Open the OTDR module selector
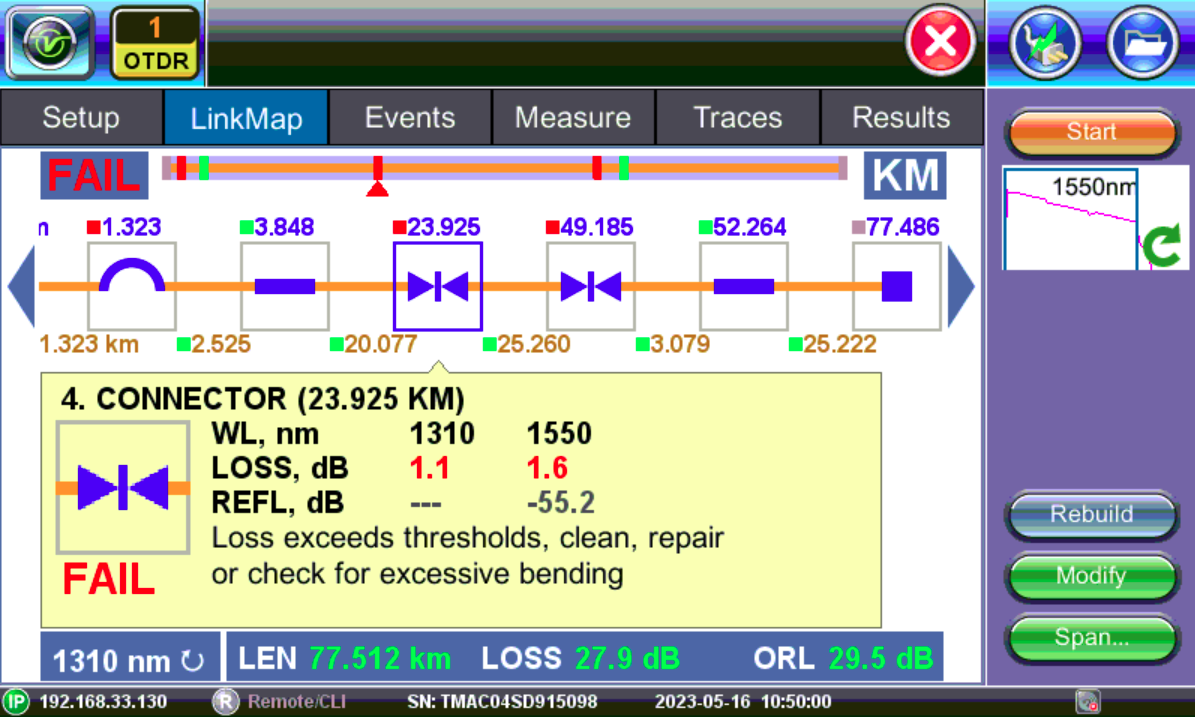This screenshot has width=1195, height=718. [154, 42]
